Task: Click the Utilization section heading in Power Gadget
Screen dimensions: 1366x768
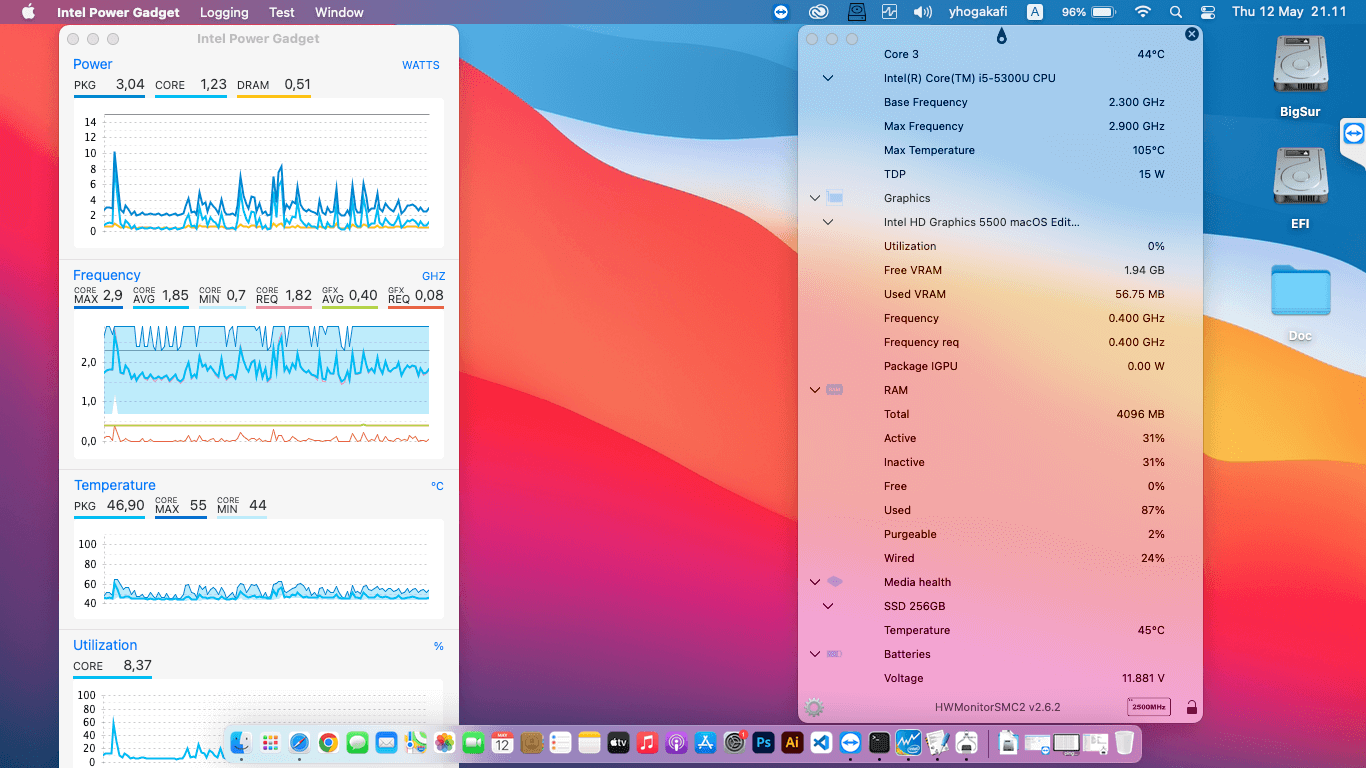Action: [x=105, y=645]
